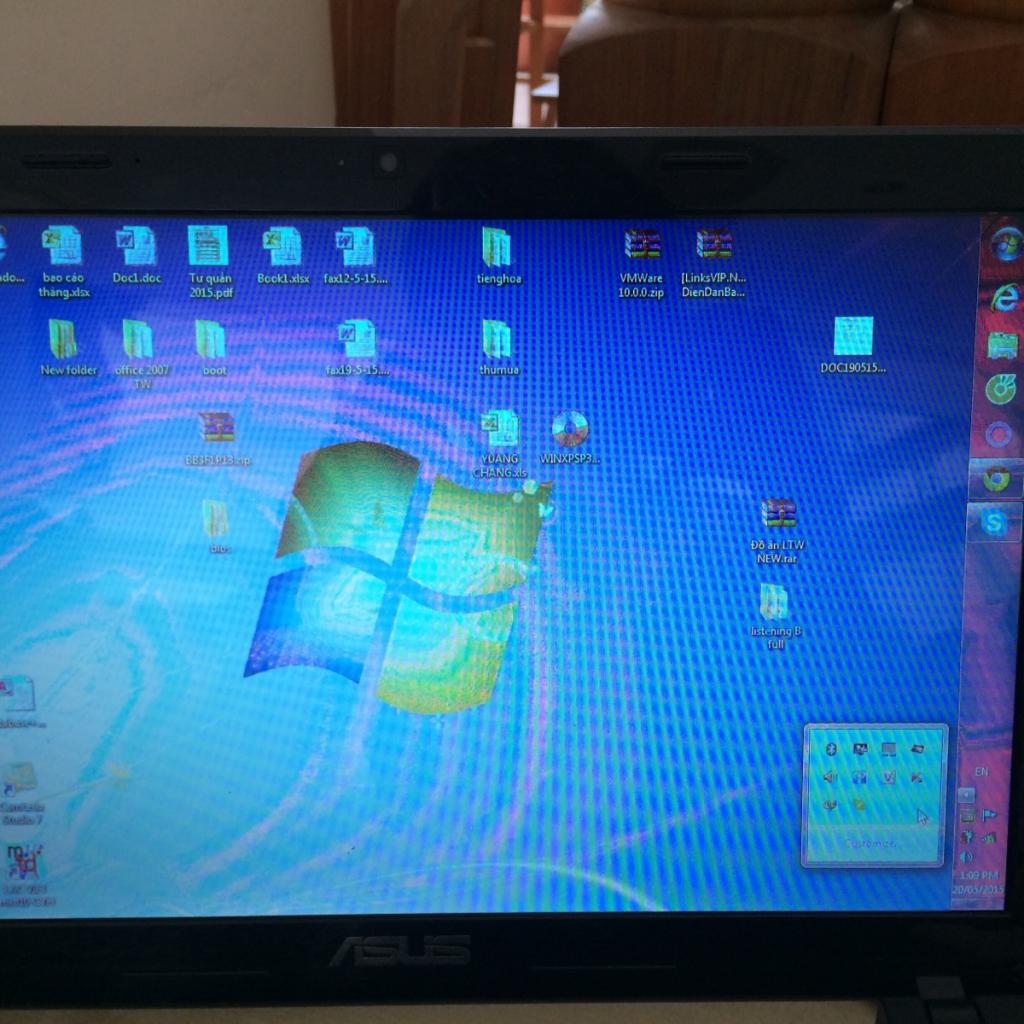Click the Windows Start orb
Image resolution: width=1024 pixels, height=1024 pixels.
pos(1006,244)
